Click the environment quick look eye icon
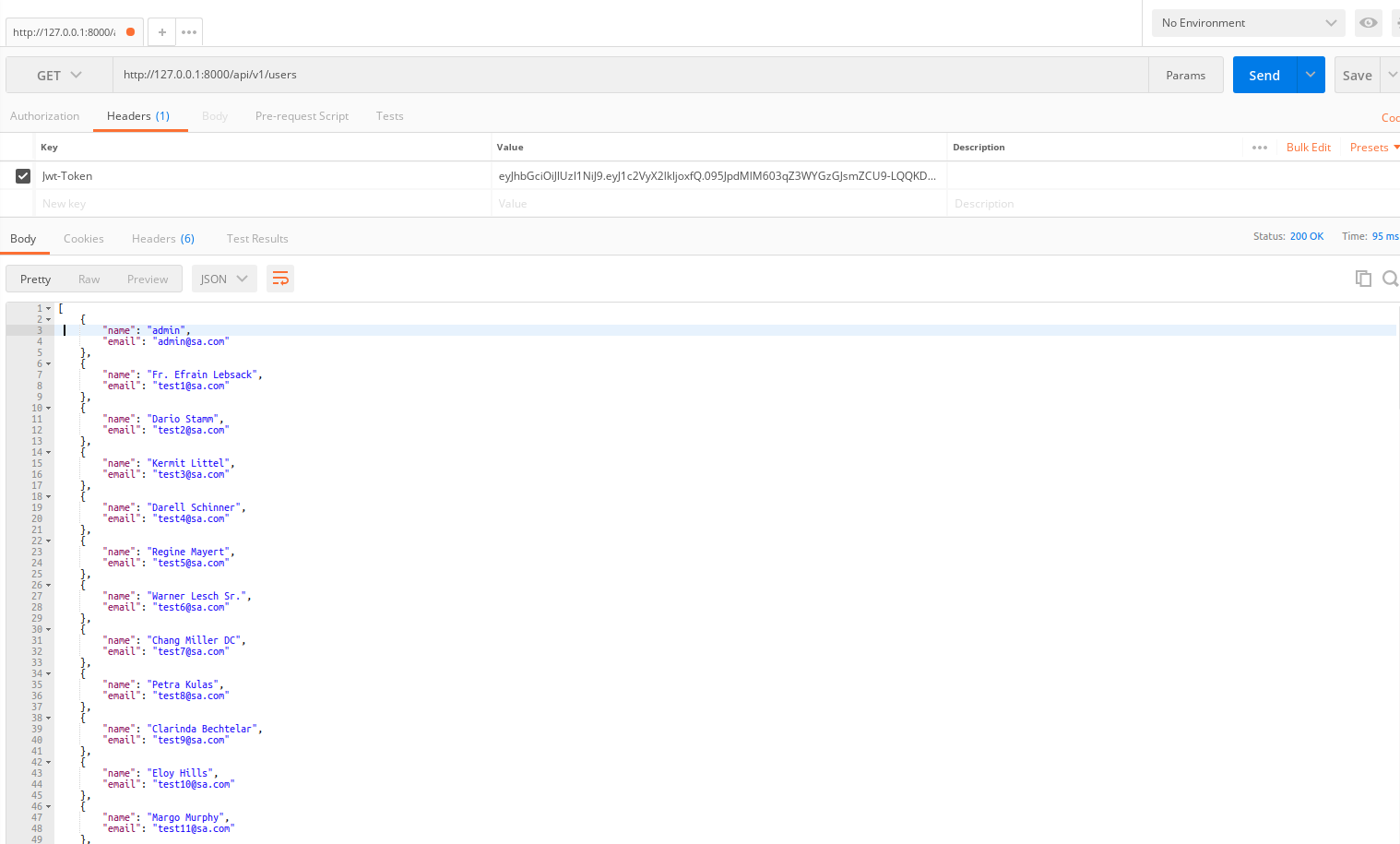 (1369, 23)
